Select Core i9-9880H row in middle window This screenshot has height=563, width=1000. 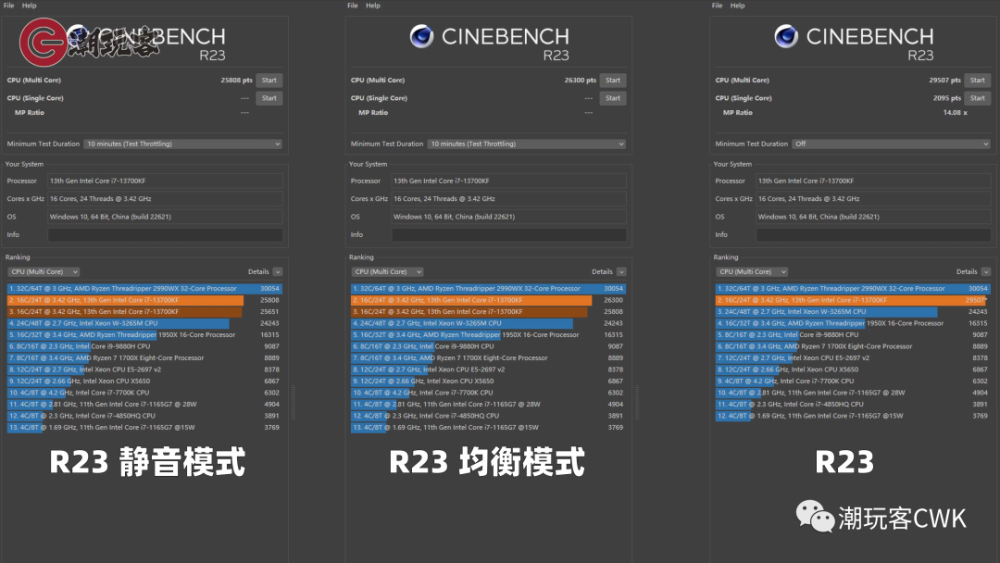(489, 346)
